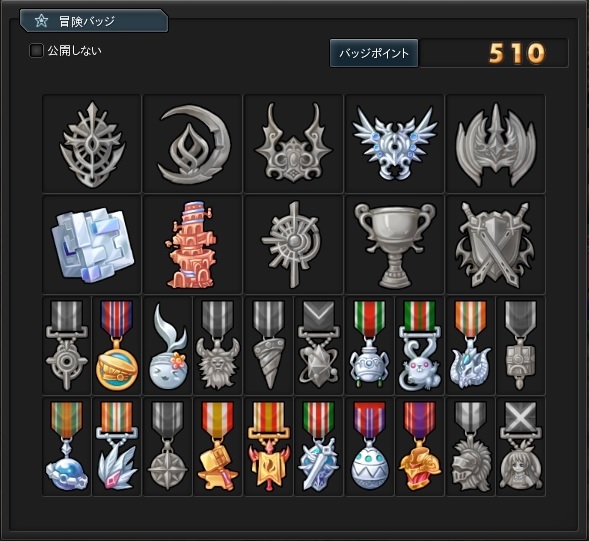Viewport: 589px width, 541px height.
Task: Click the bearded horned viking medal
Action: point(217,345)
